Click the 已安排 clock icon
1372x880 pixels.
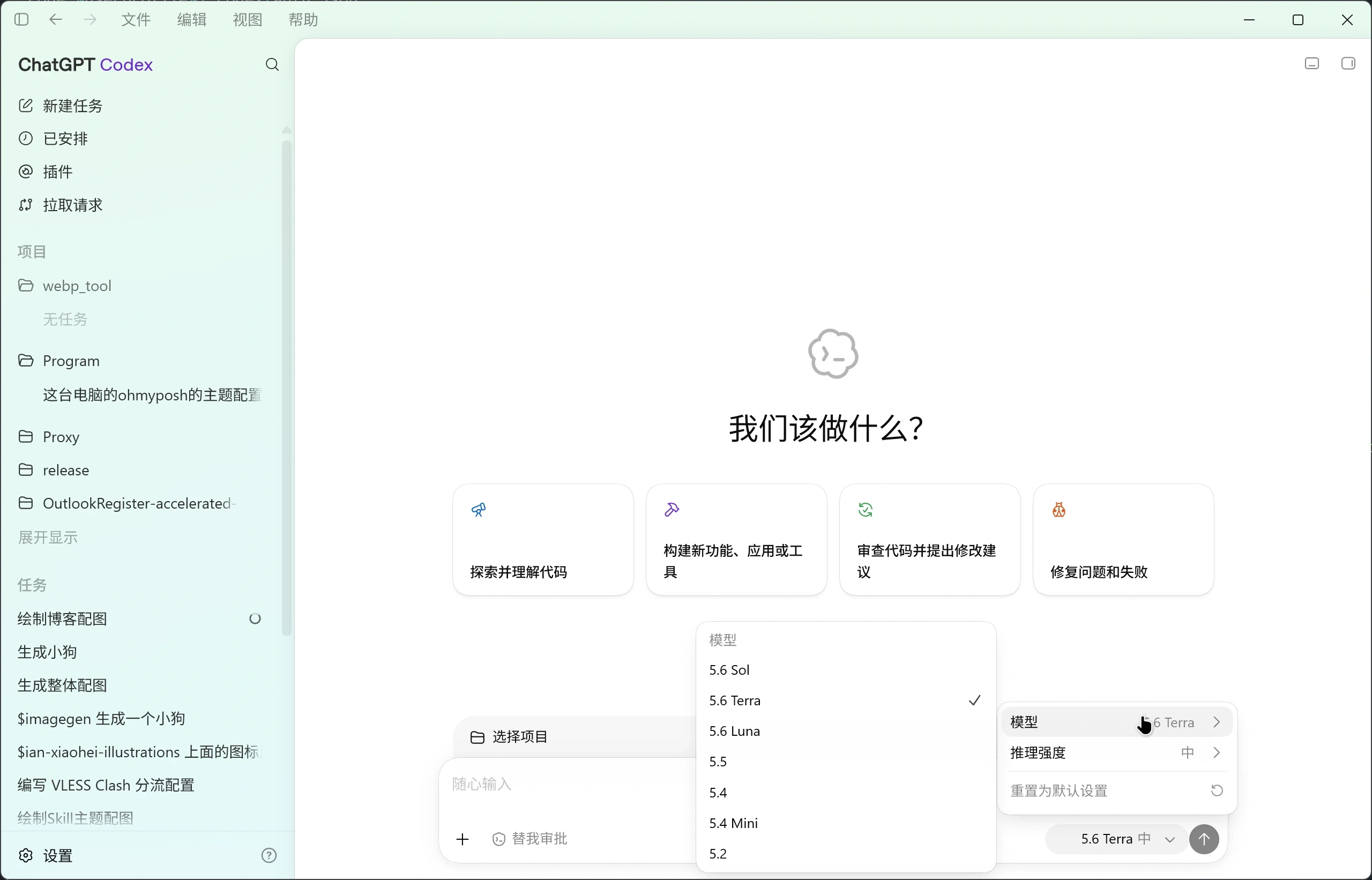[x=26, y=138]
